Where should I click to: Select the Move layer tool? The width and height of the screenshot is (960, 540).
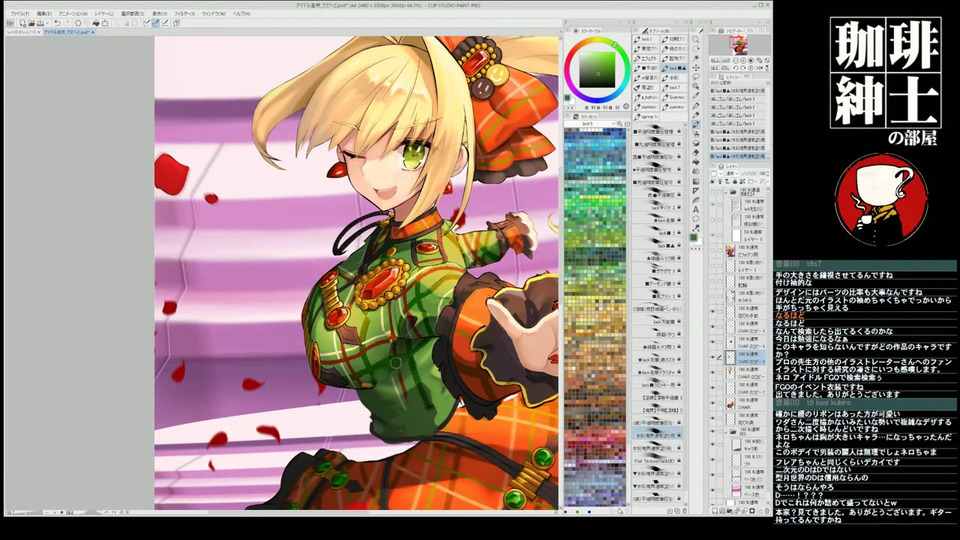pyautogui.click(x=696, y=67)
